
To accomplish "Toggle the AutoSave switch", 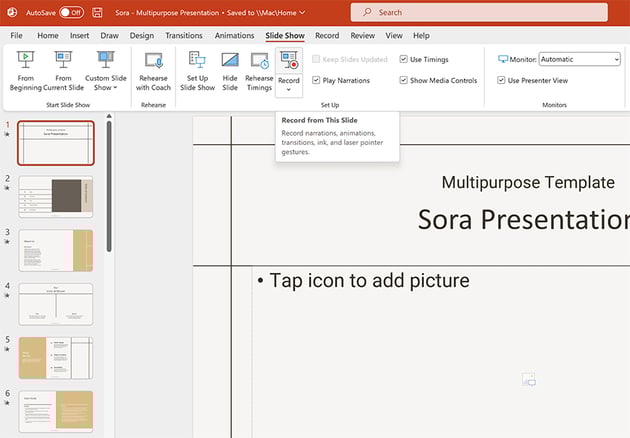I will tap(71, 12).
